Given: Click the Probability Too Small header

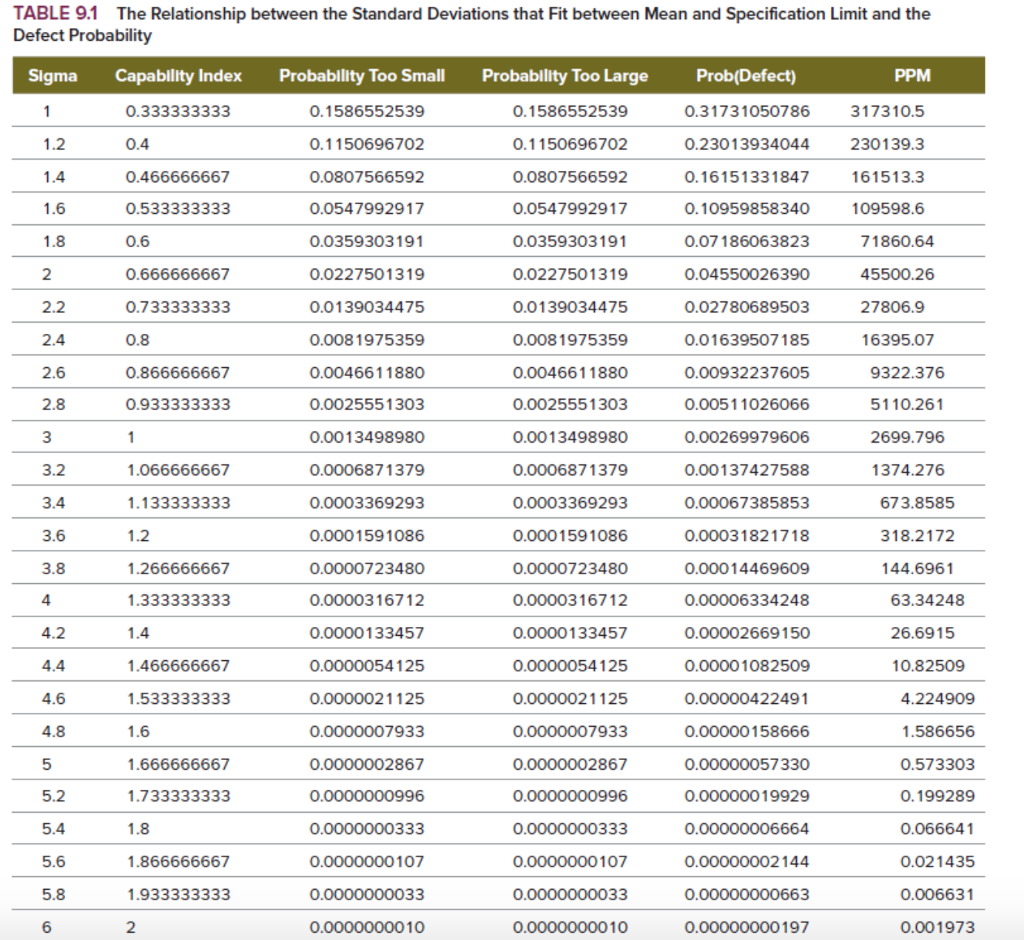Looking at the screenshot, I should pyautogui.click(x=362, y=76).
